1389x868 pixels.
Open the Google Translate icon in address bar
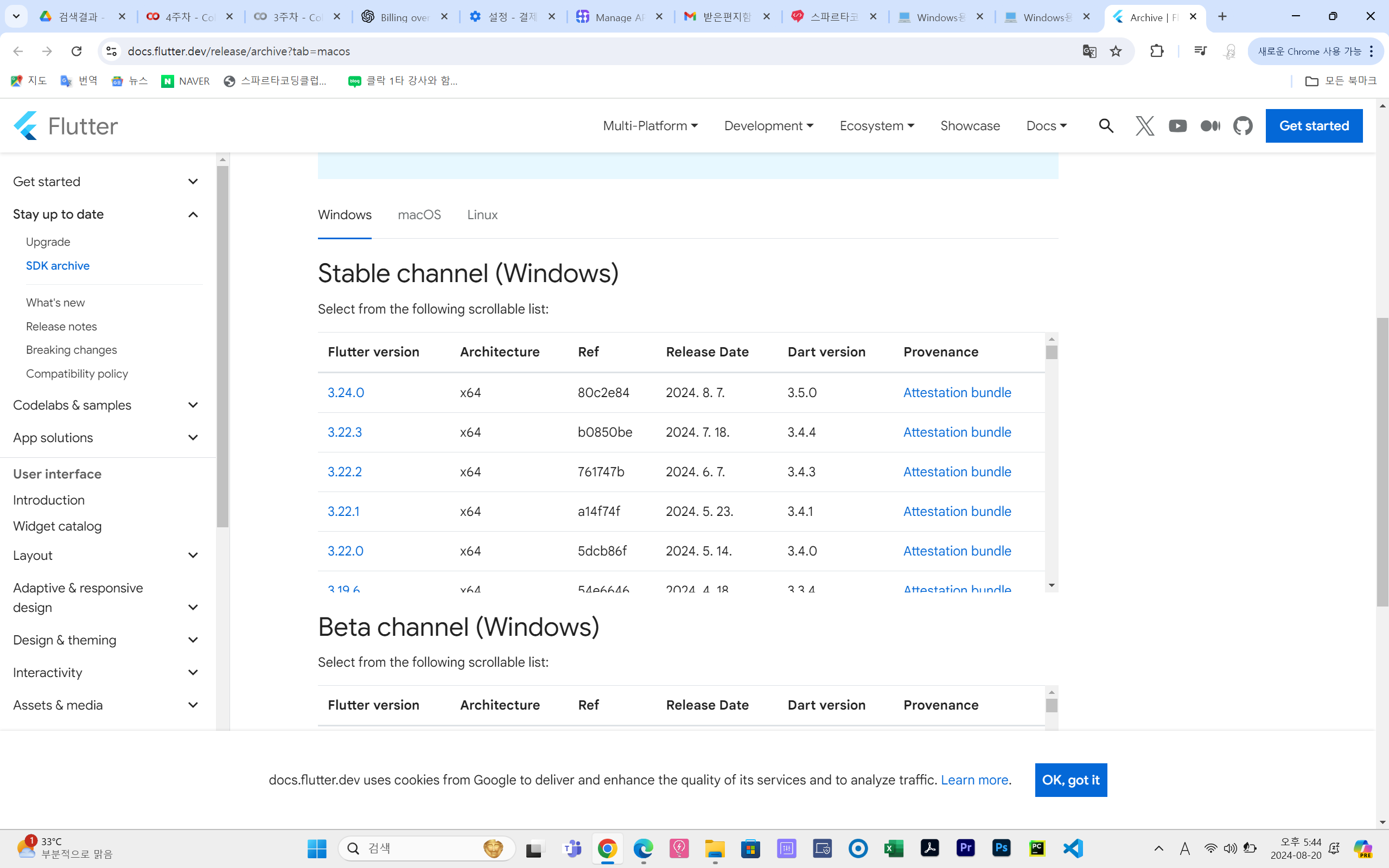coord(1089,51)
